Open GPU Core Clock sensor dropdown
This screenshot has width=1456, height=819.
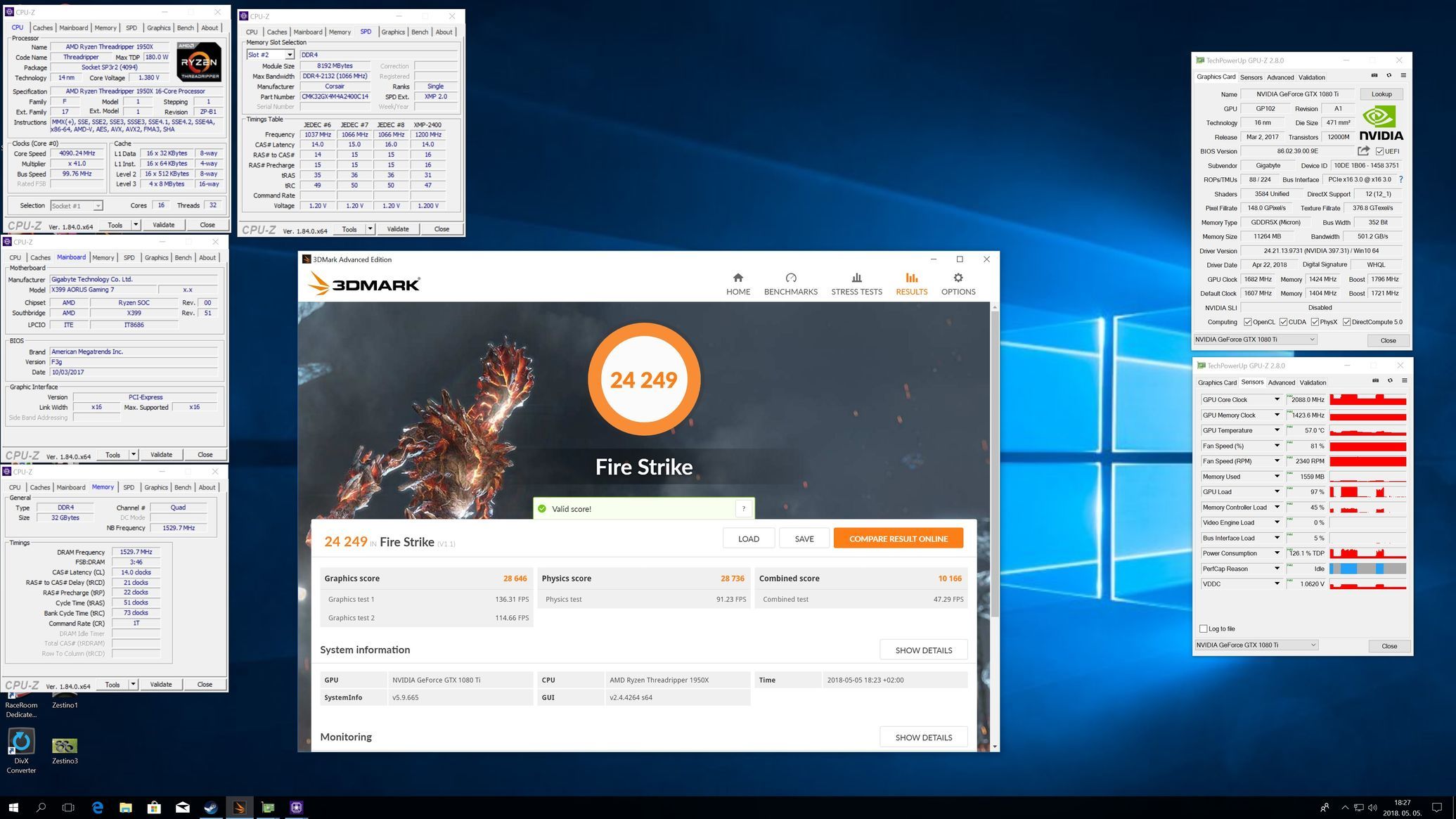(1277, 399)
